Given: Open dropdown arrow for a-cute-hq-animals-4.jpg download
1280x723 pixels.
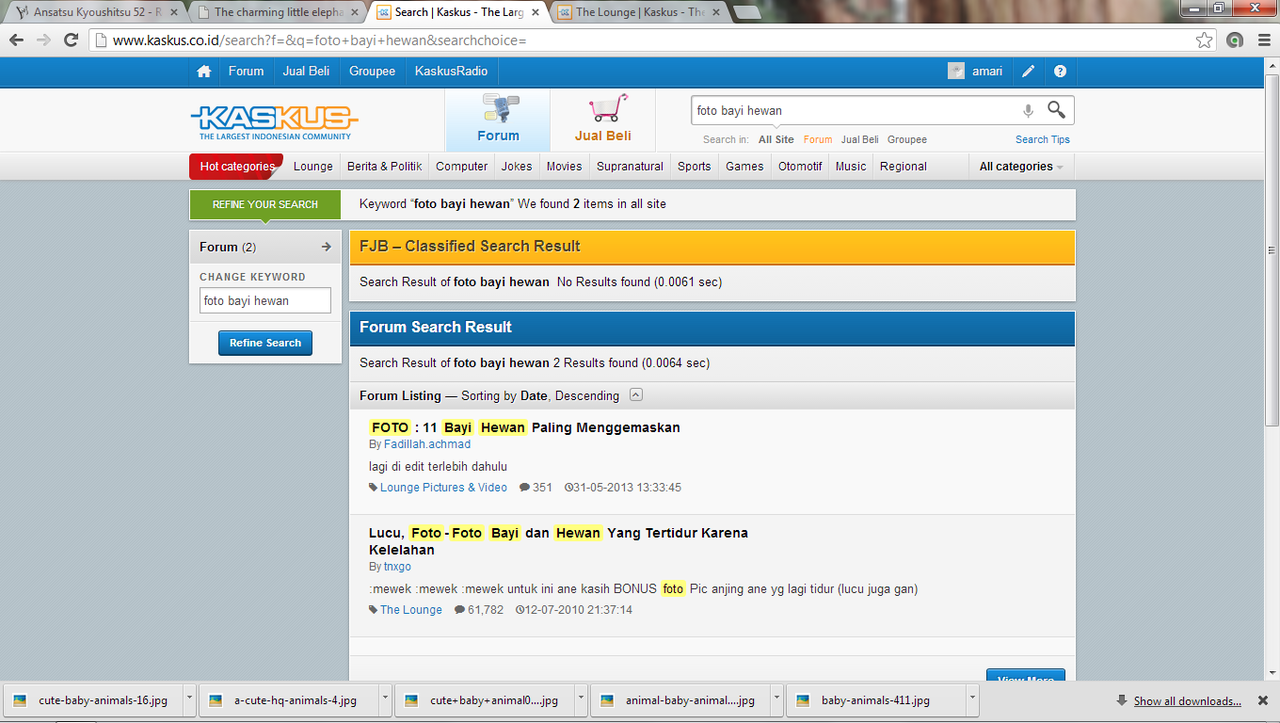Looking at the screenshot, I should (385, 700).
